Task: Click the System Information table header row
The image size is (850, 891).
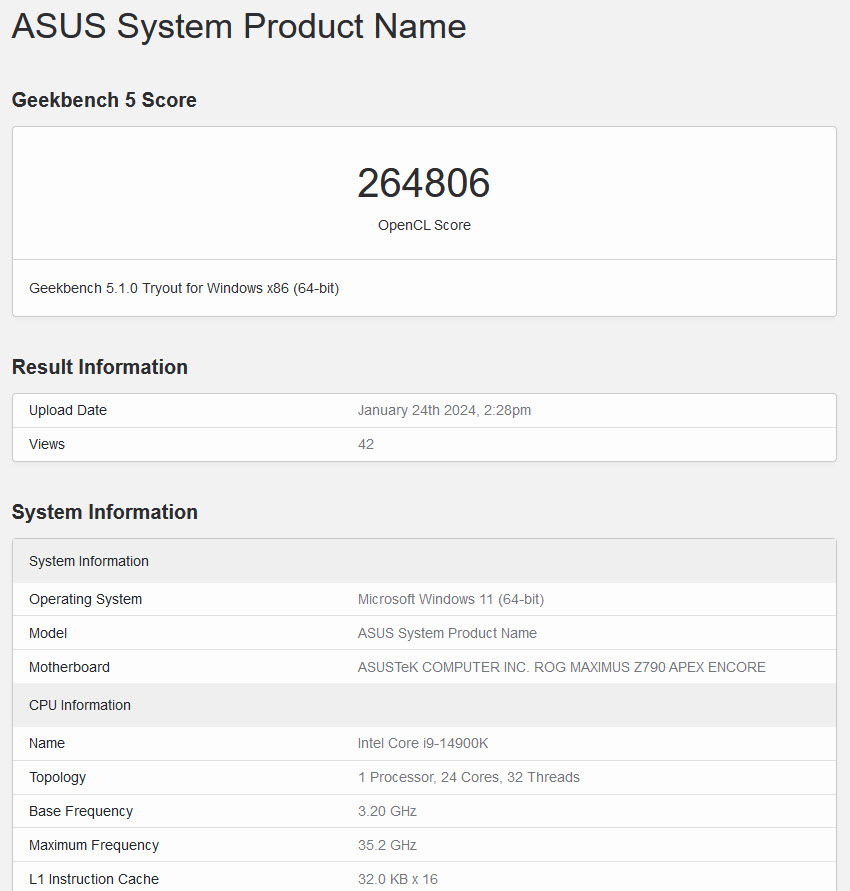Action: point(89,561)
